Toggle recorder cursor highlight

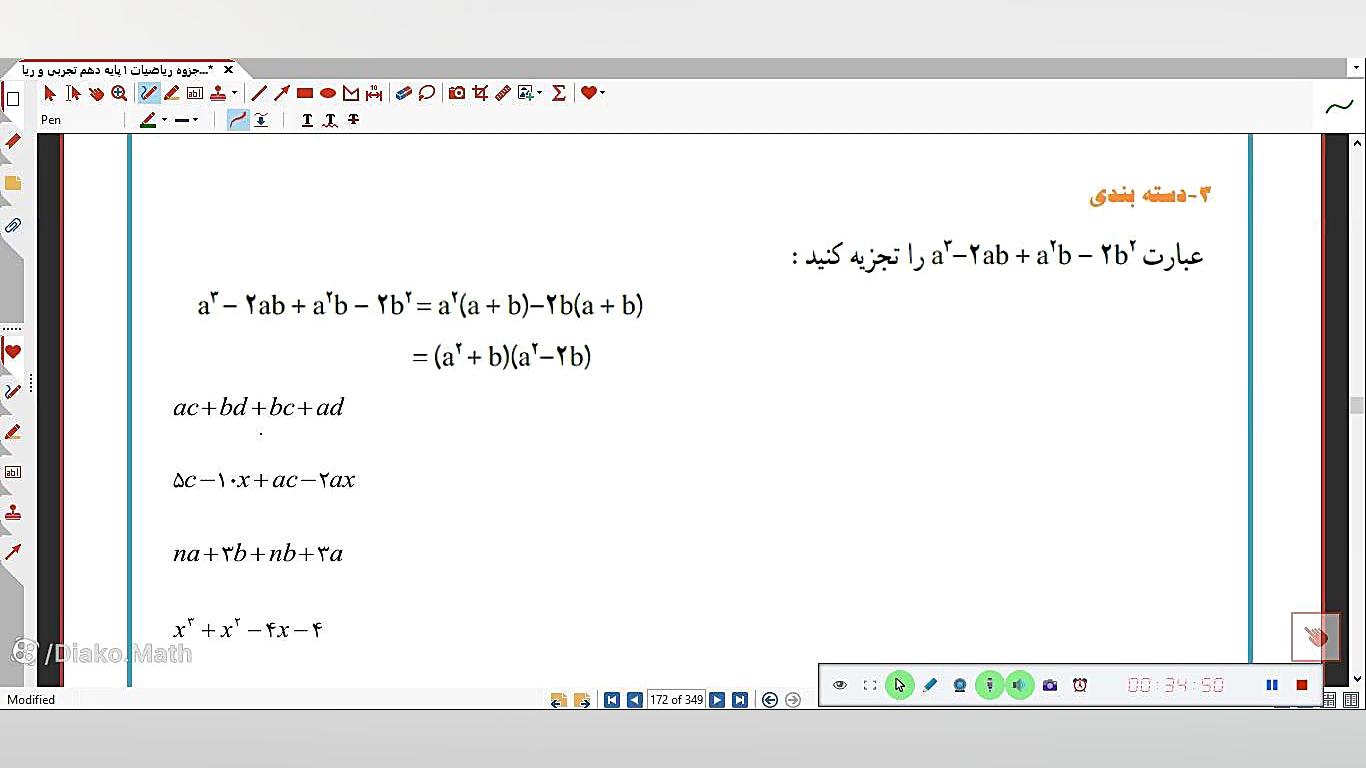[x=900, y=685]
